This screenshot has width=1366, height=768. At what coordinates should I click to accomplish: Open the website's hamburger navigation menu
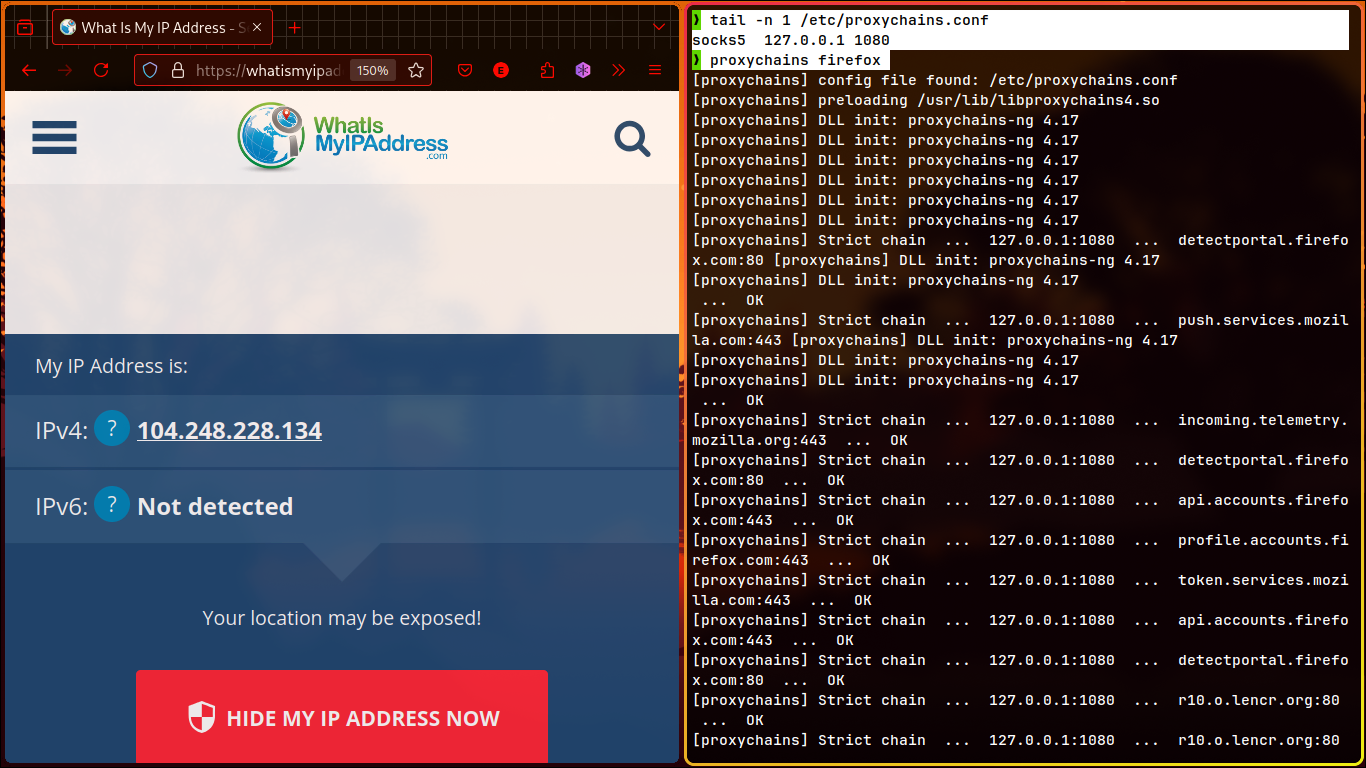54,138
